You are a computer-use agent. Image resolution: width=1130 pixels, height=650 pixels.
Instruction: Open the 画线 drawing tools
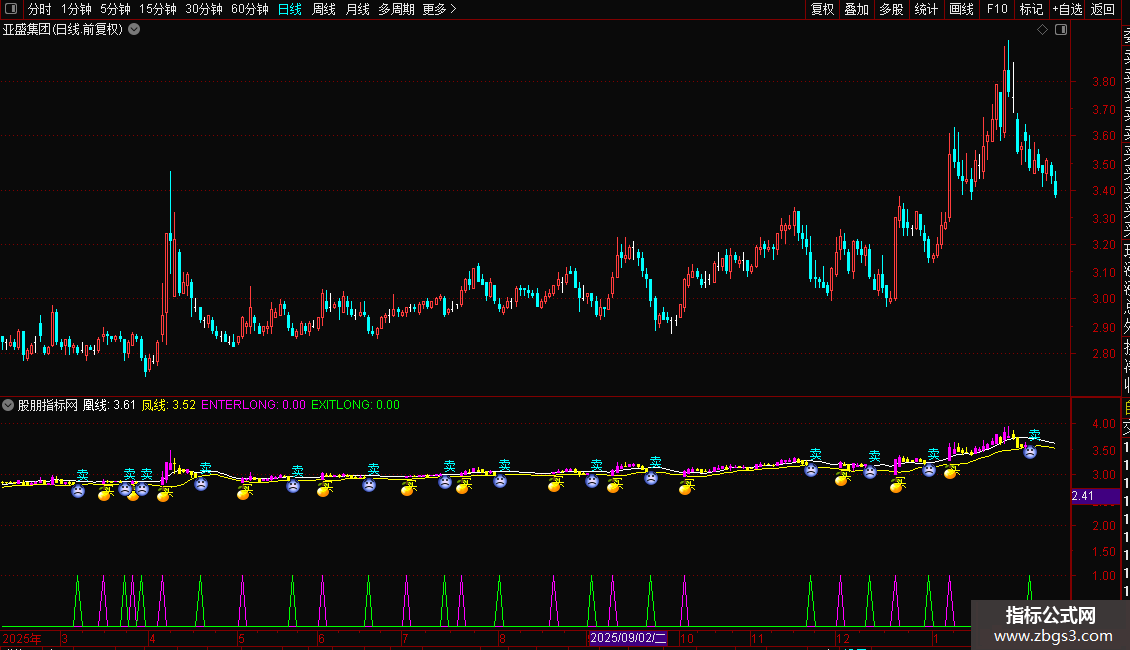click(961, 9)
